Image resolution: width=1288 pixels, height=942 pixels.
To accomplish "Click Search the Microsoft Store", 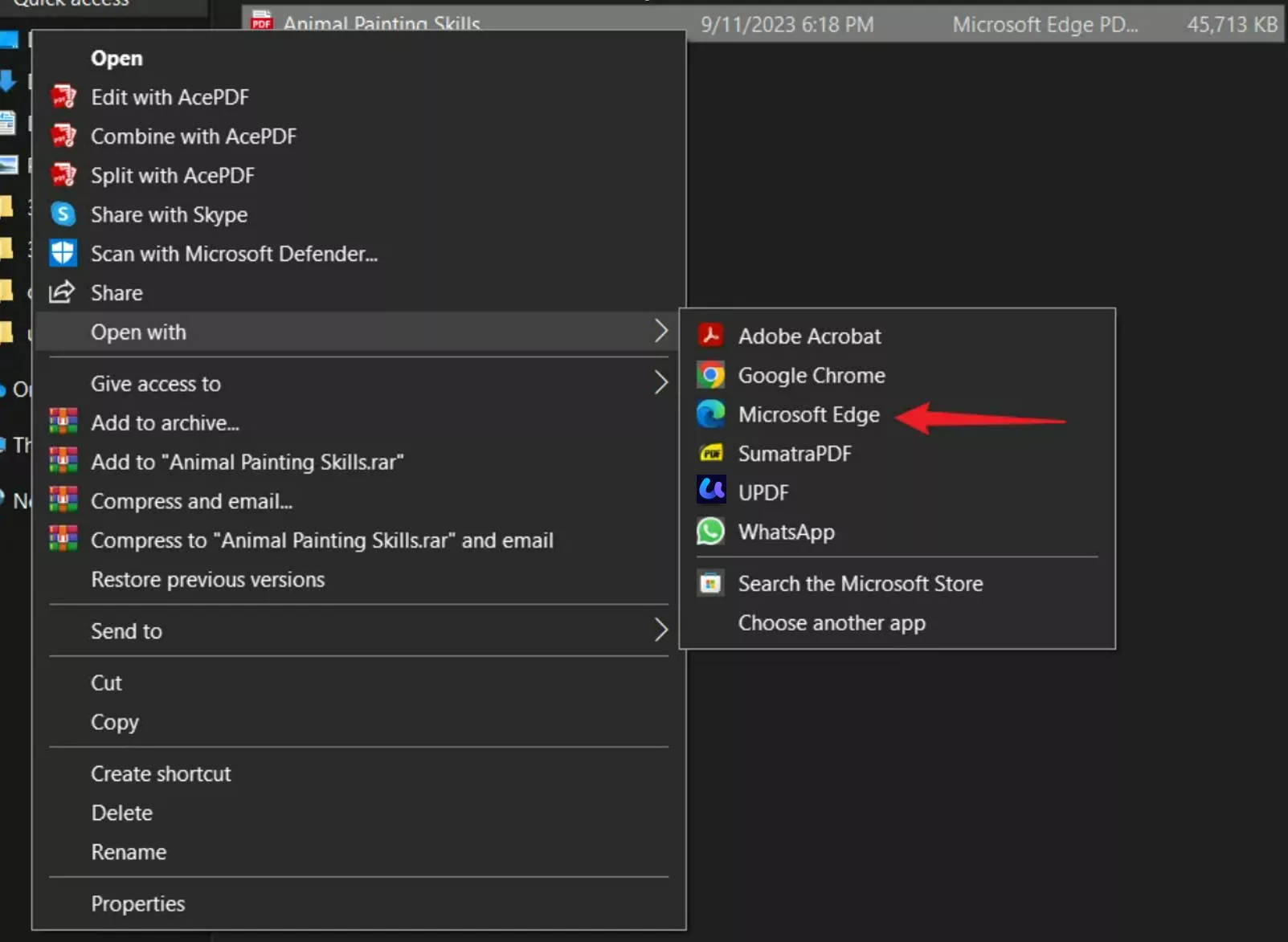I will 860,583.
